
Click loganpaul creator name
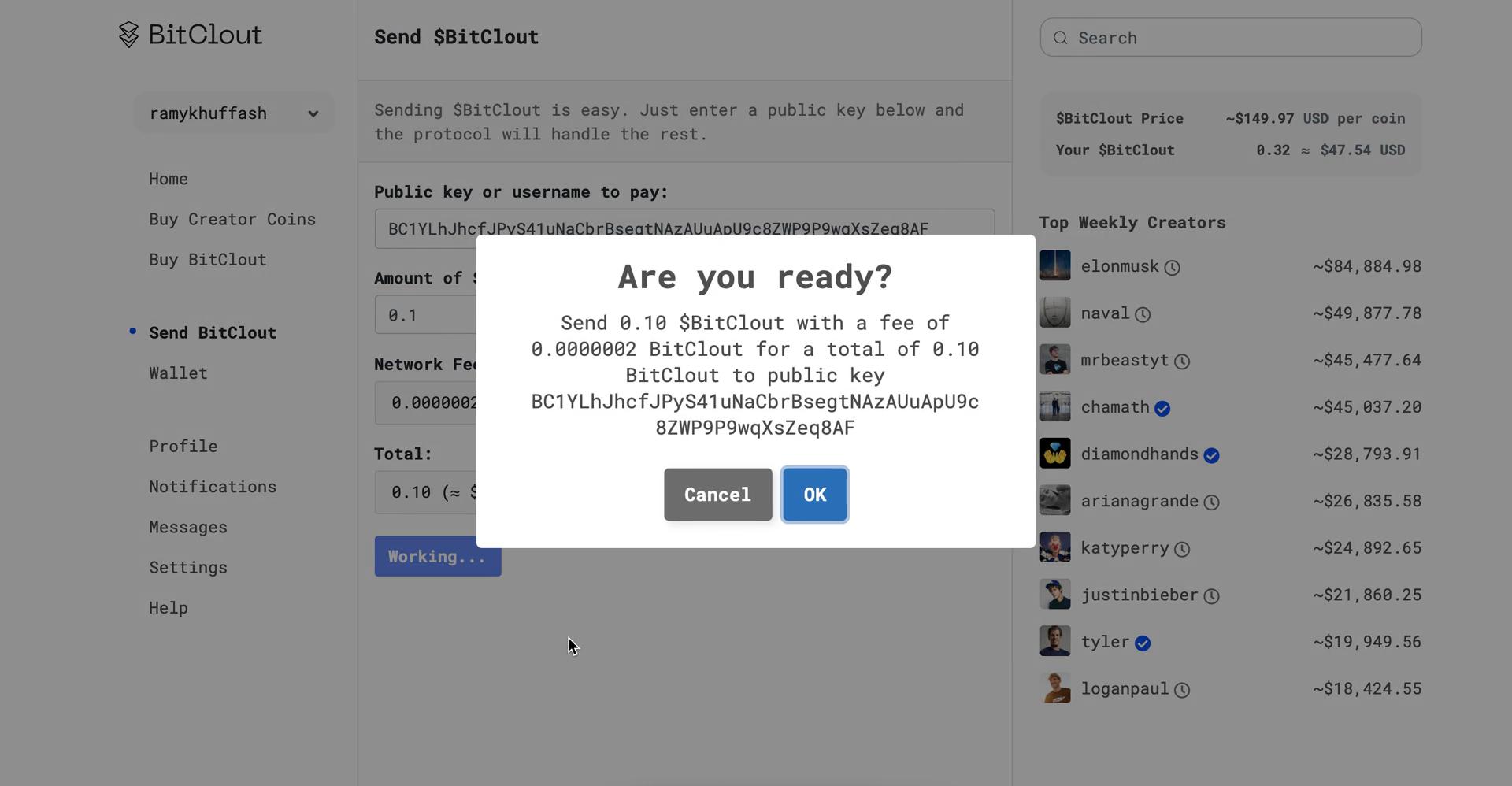click(x=1125, y=688)
